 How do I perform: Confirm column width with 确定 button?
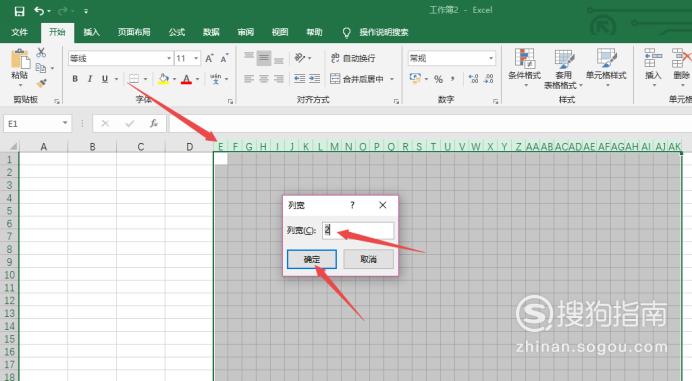pos(312,259)
